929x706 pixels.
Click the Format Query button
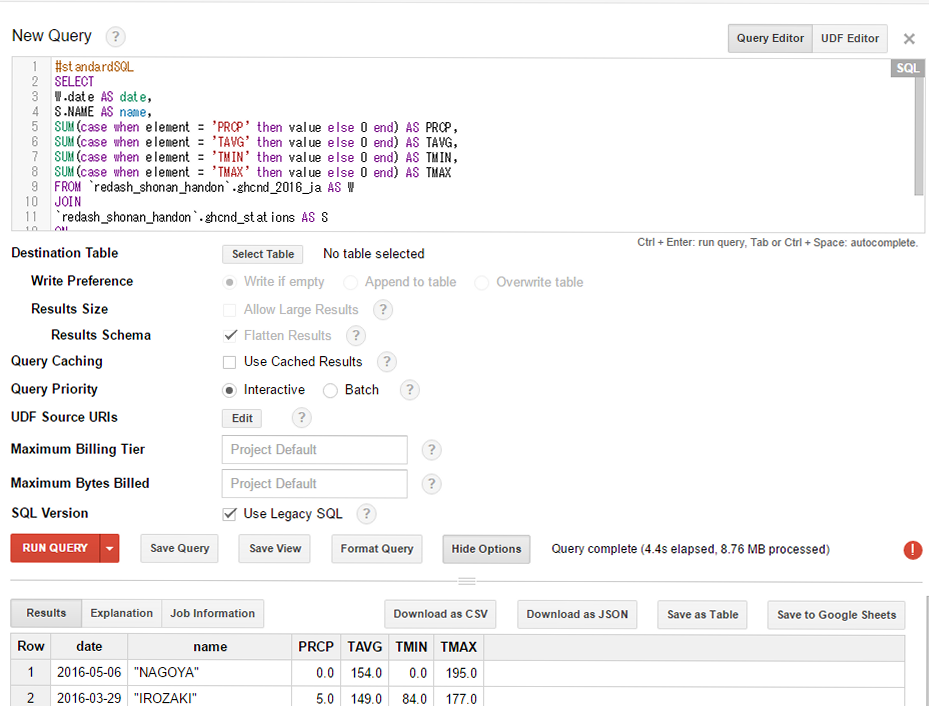[x=377, y=549]
